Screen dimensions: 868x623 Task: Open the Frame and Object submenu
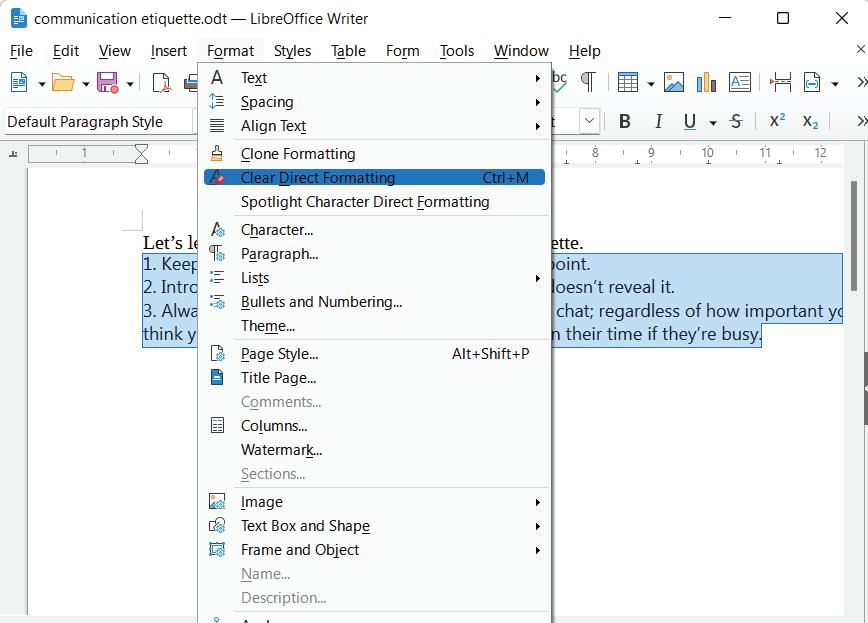[374, 550]
